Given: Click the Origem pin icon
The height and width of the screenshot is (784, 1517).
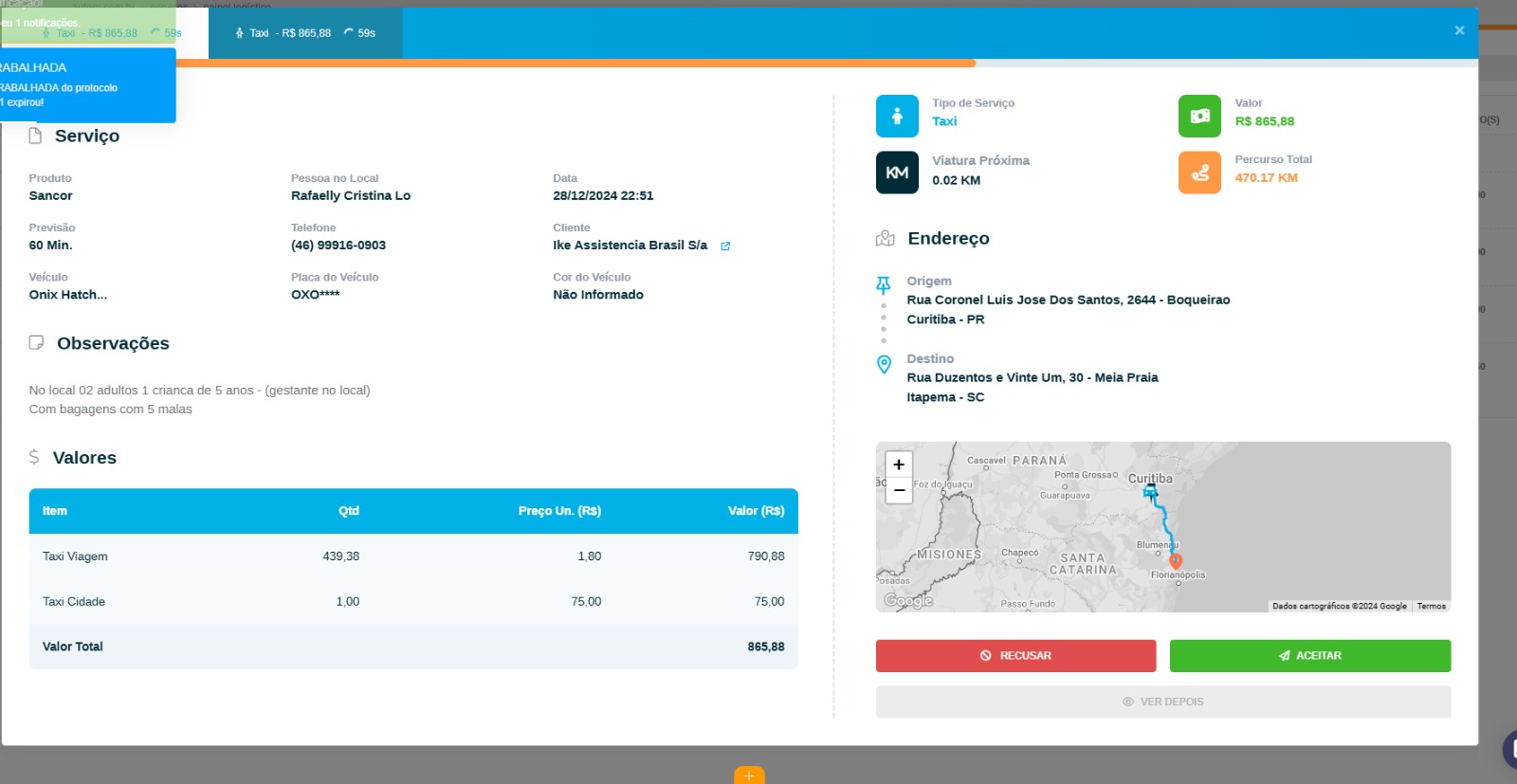Looking at the screenshot, I should pos(883,284).
